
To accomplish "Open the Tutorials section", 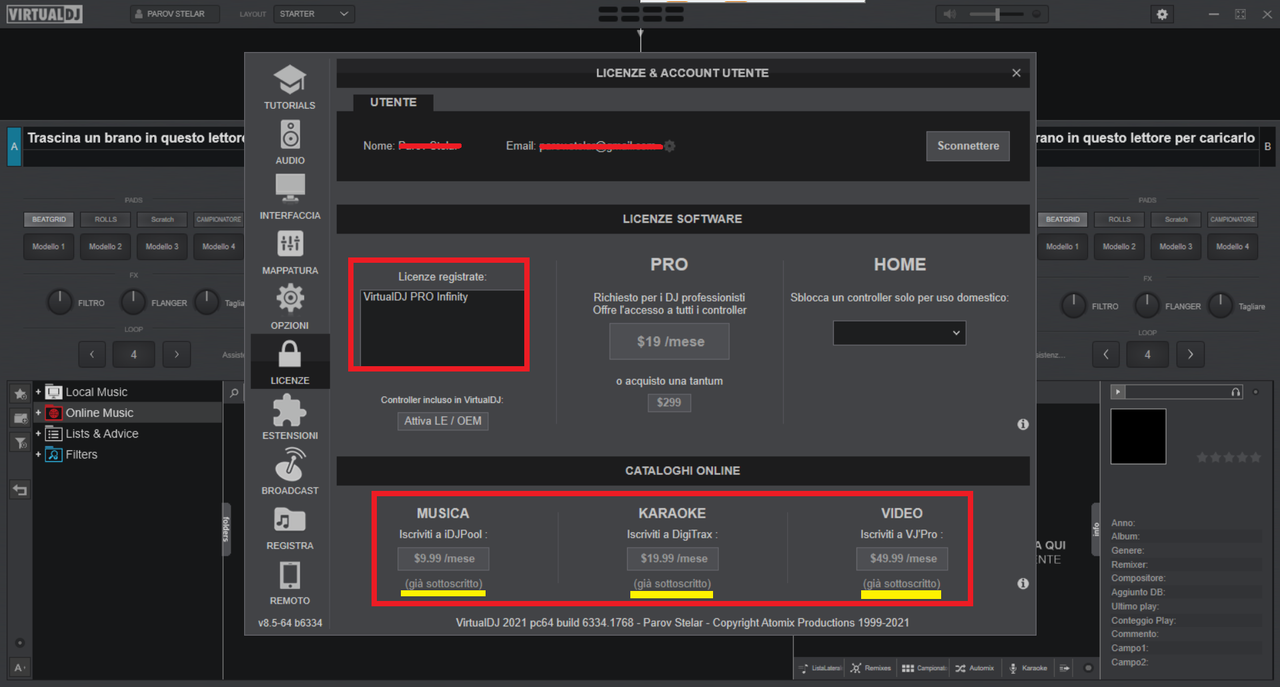I will click(x=289, y=87).
